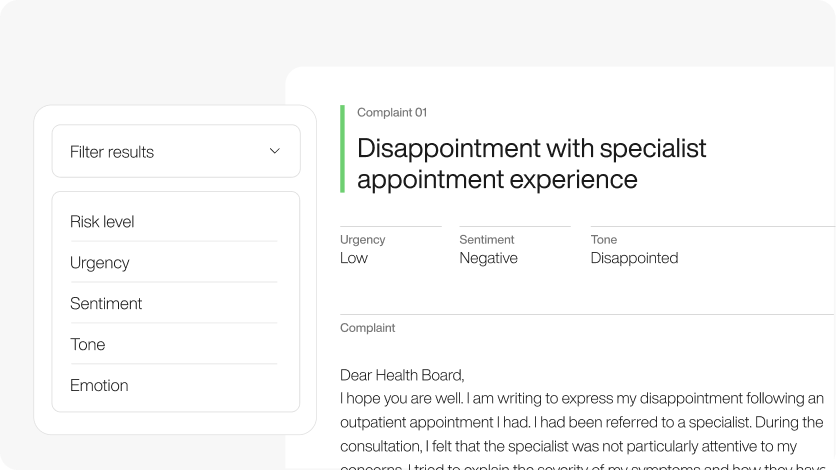Click the line mentioning "outpatient appointment"
This screenshot has width=836, height=470.
[x=582, y=423]
